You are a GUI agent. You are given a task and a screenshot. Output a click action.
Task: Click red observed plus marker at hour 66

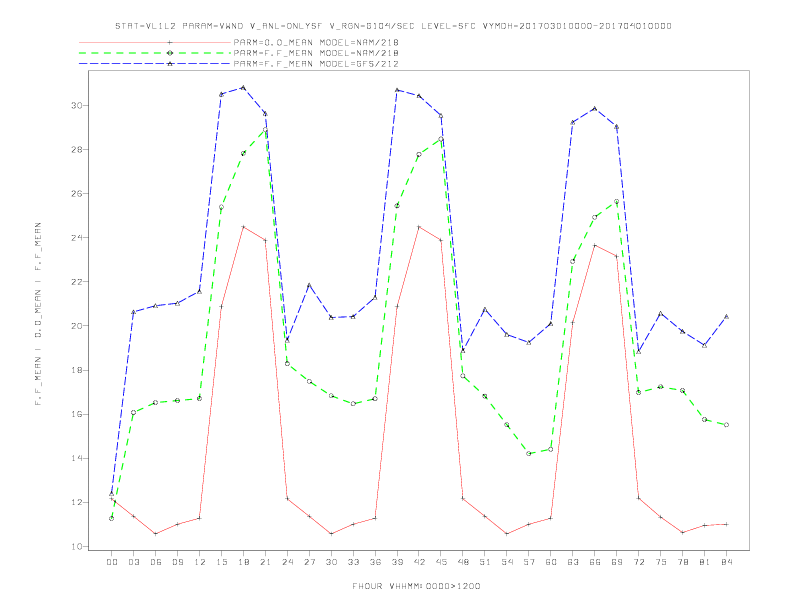coord(595,245)
